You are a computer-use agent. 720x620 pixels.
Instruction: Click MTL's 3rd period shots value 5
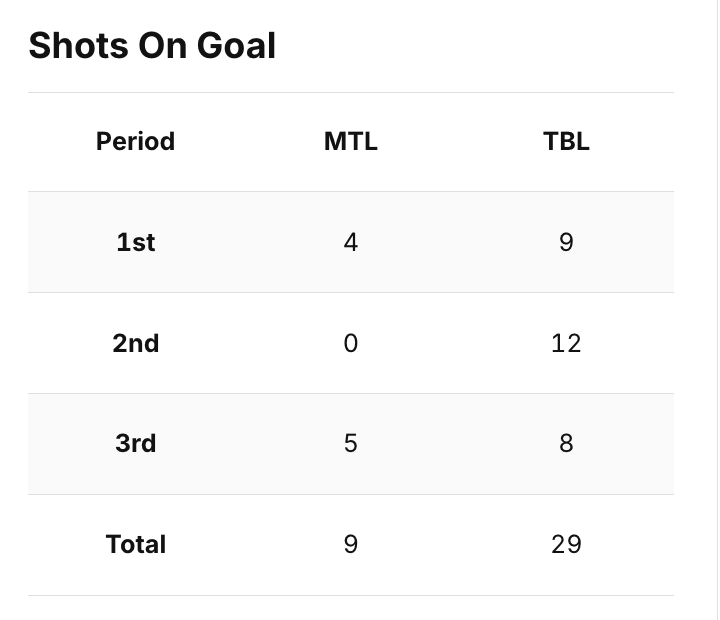(351, 444)
